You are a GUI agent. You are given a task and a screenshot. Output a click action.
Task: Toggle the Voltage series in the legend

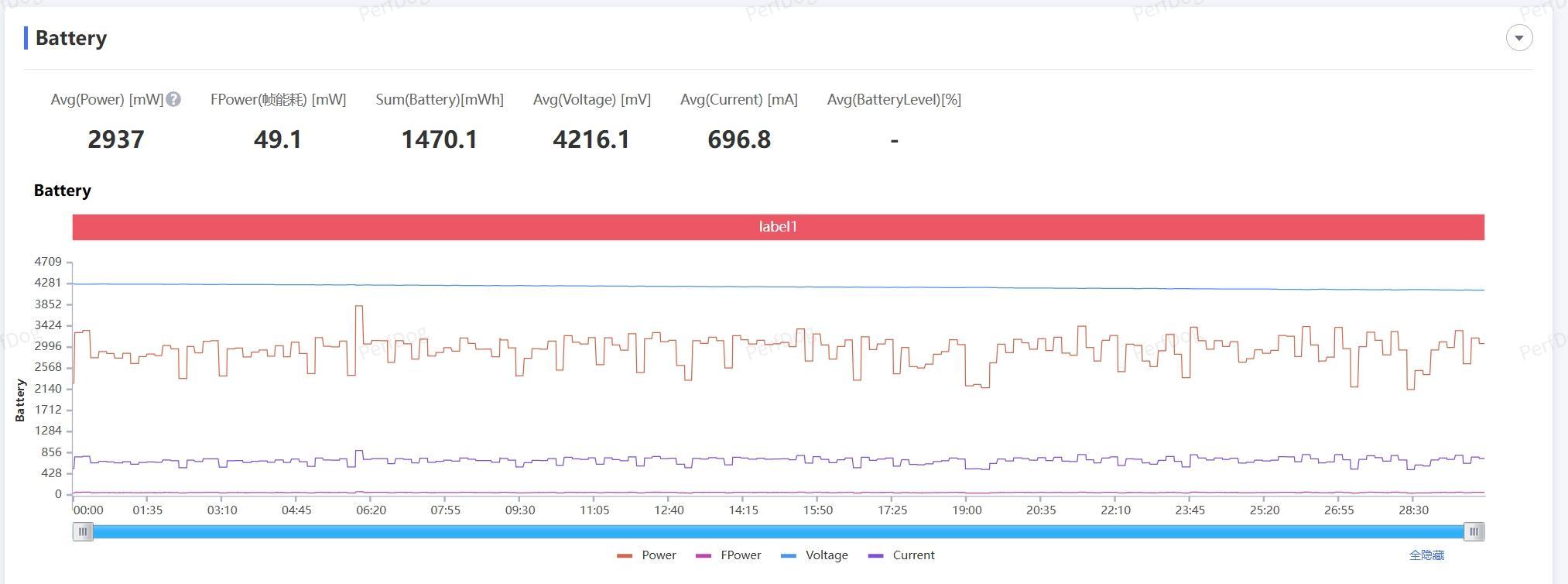pos(814,555)
